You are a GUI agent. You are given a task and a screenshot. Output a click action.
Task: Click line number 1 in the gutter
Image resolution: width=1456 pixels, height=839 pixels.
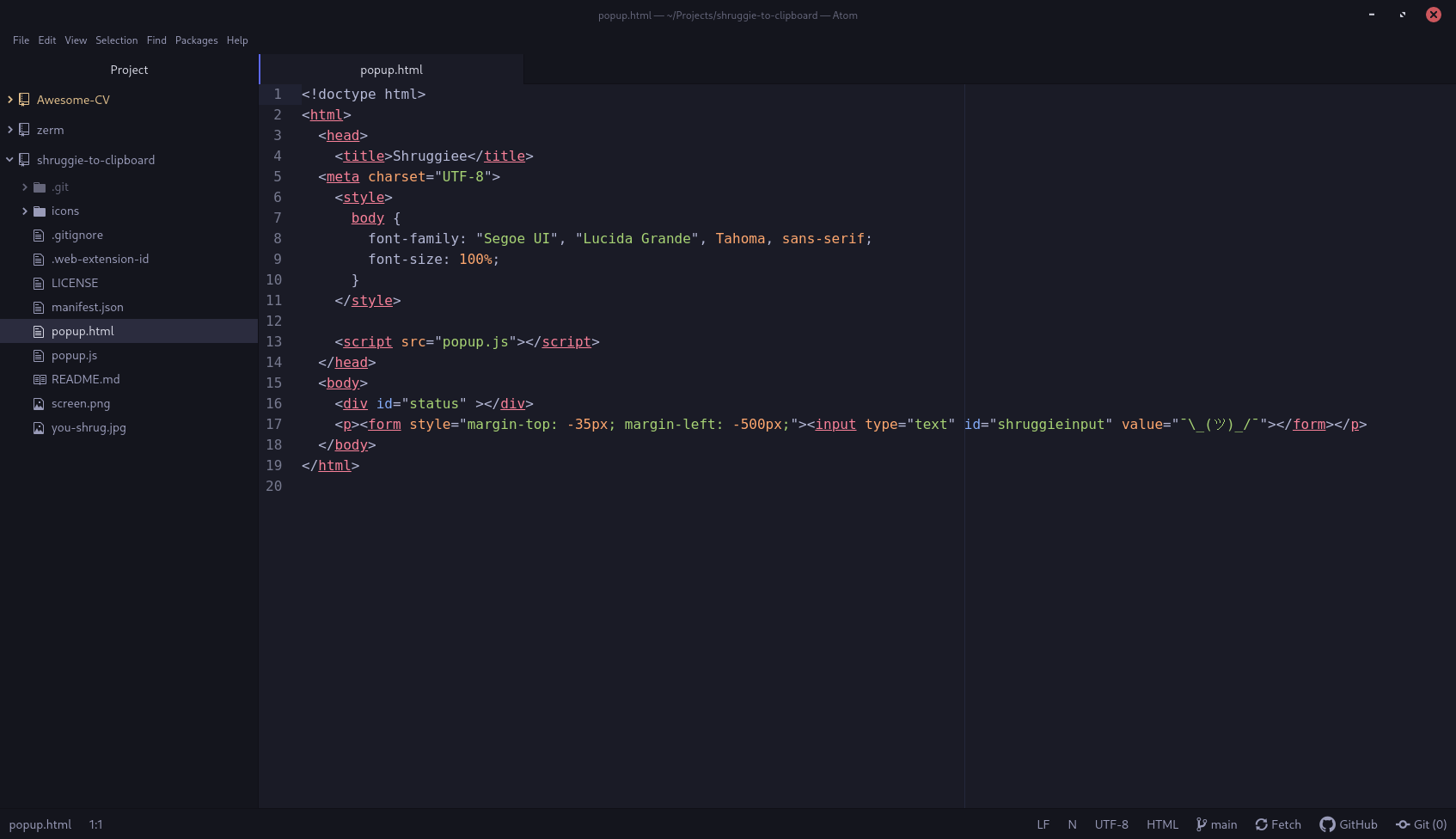[x=278, y=94]
